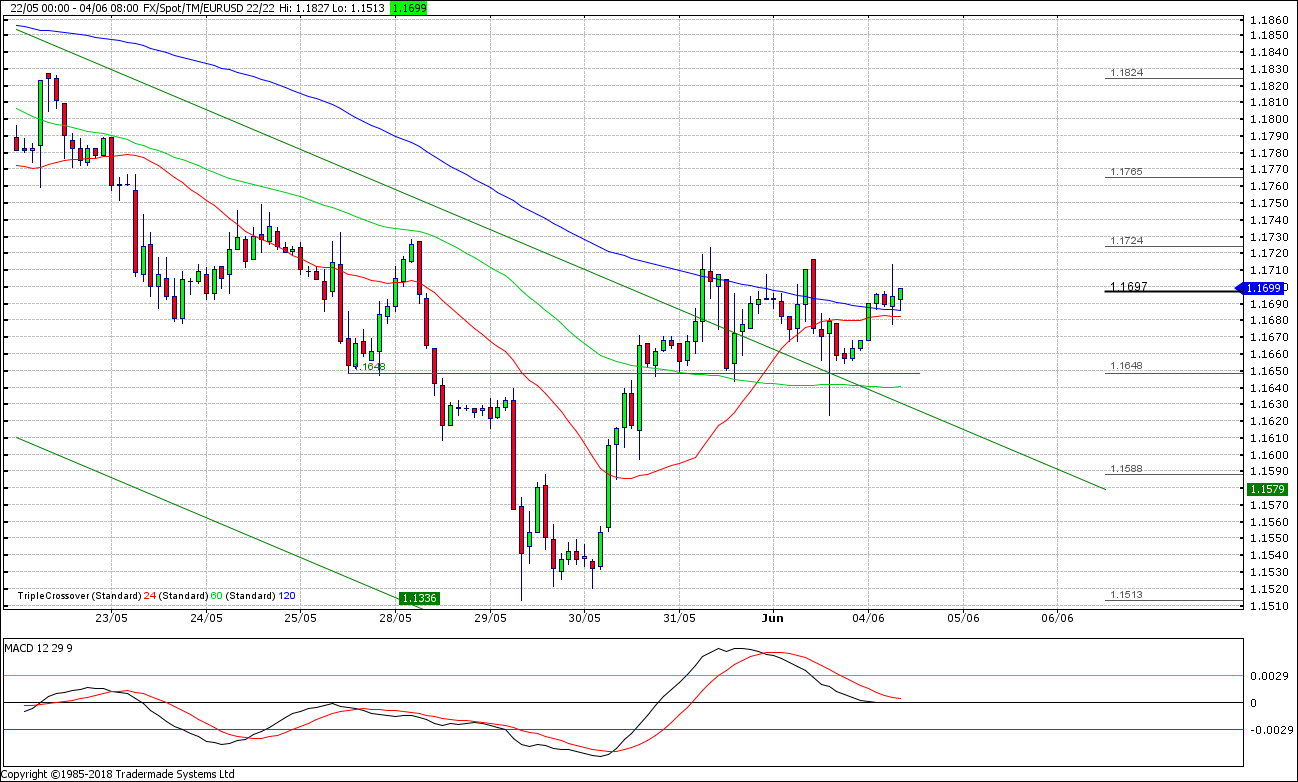The image size is (1298, 782).
Task: Click the green 1.1336 channel price tag
Action: [418, 598]
